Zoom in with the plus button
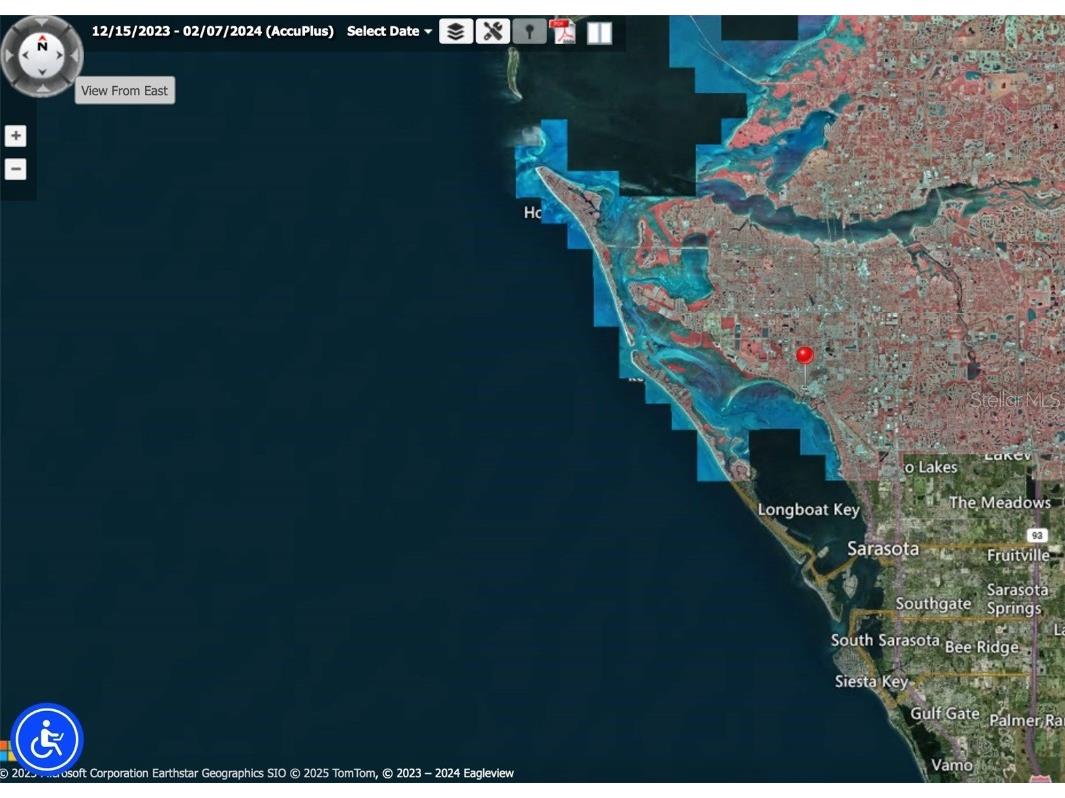This screenshot has height=798, width=1065. [x=16, y=136]
